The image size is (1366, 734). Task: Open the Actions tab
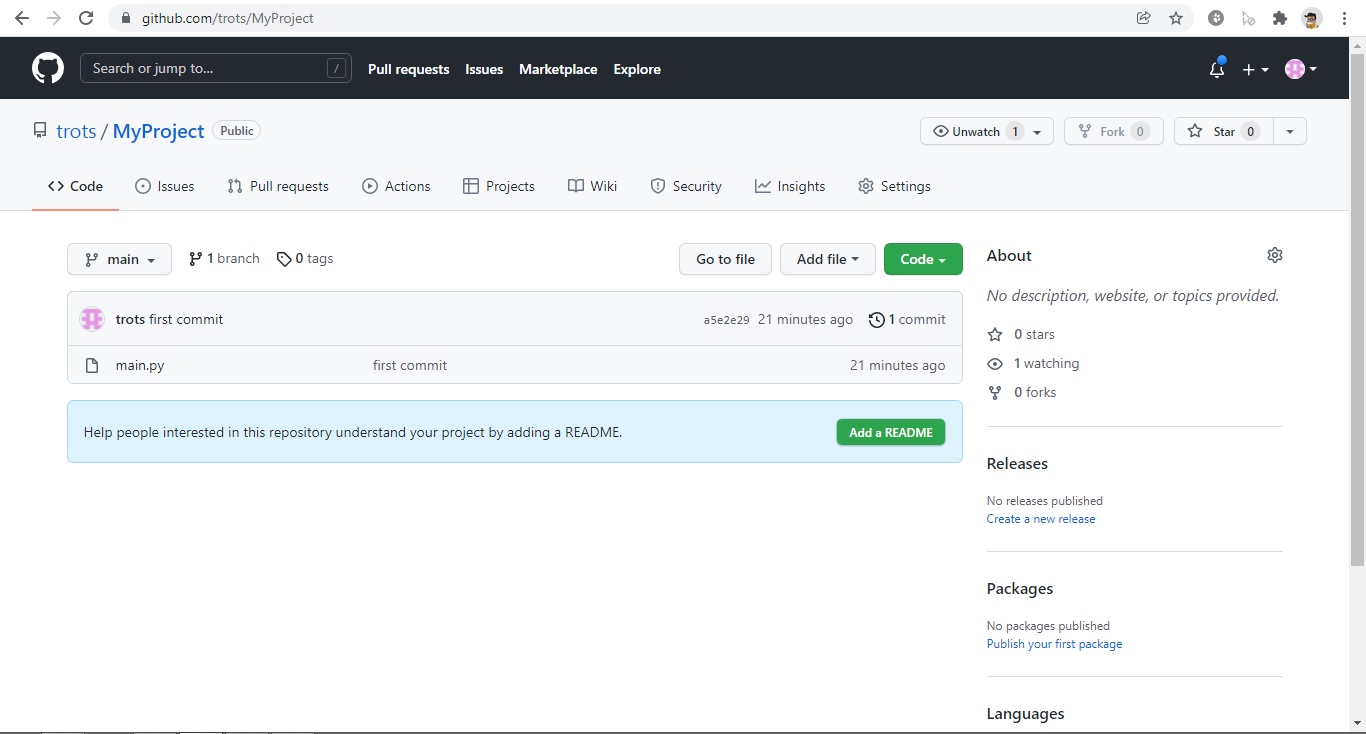[396, 186]
